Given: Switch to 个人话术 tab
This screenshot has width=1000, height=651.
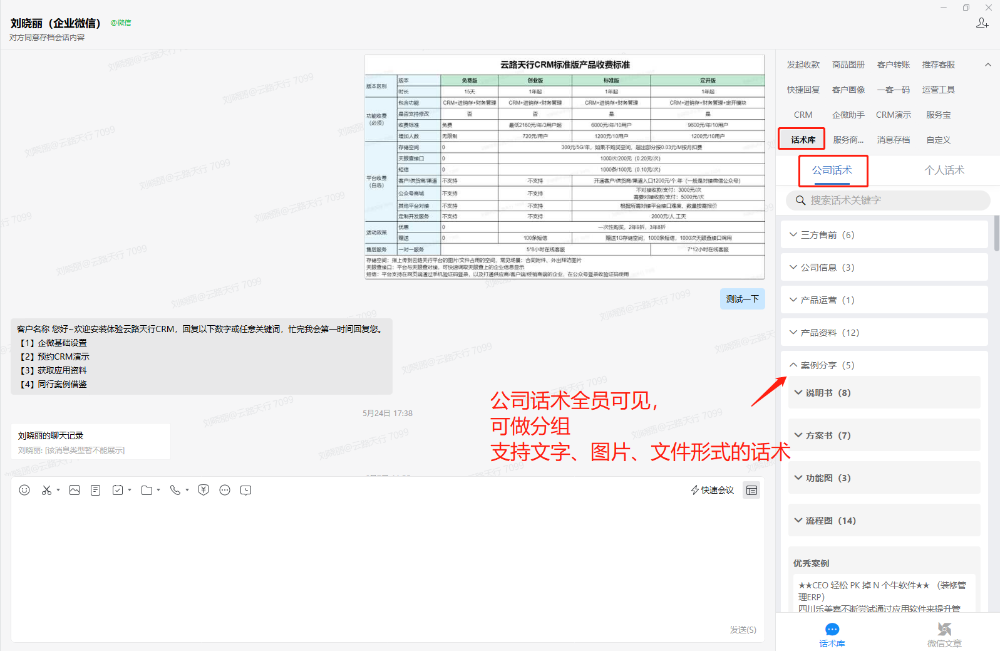Looking at the screenshot, I should 945,170.
